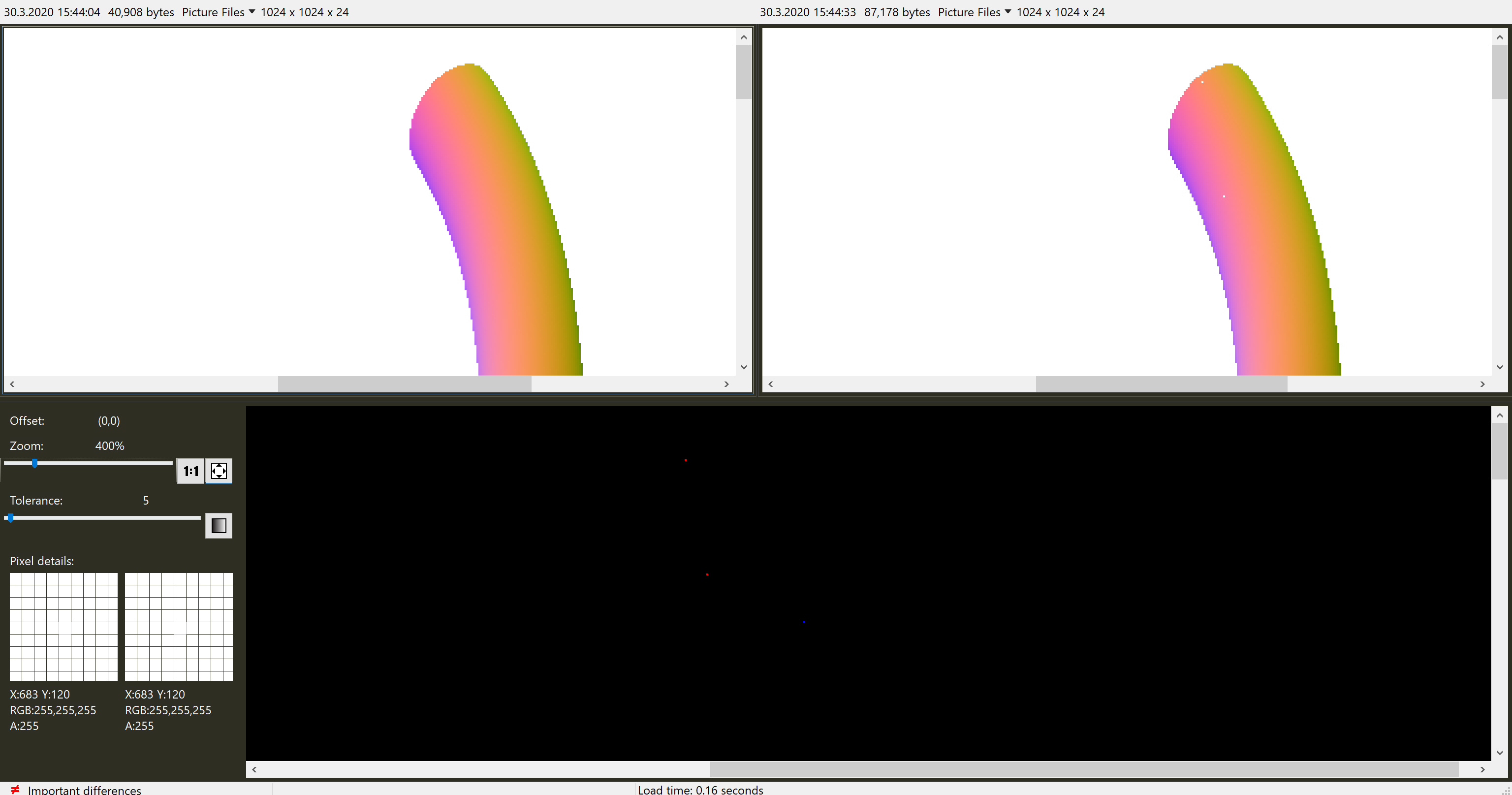
Task: Click the left image pane scroll-up arrow
Action: pyautogui.click(x=744, y=37)
